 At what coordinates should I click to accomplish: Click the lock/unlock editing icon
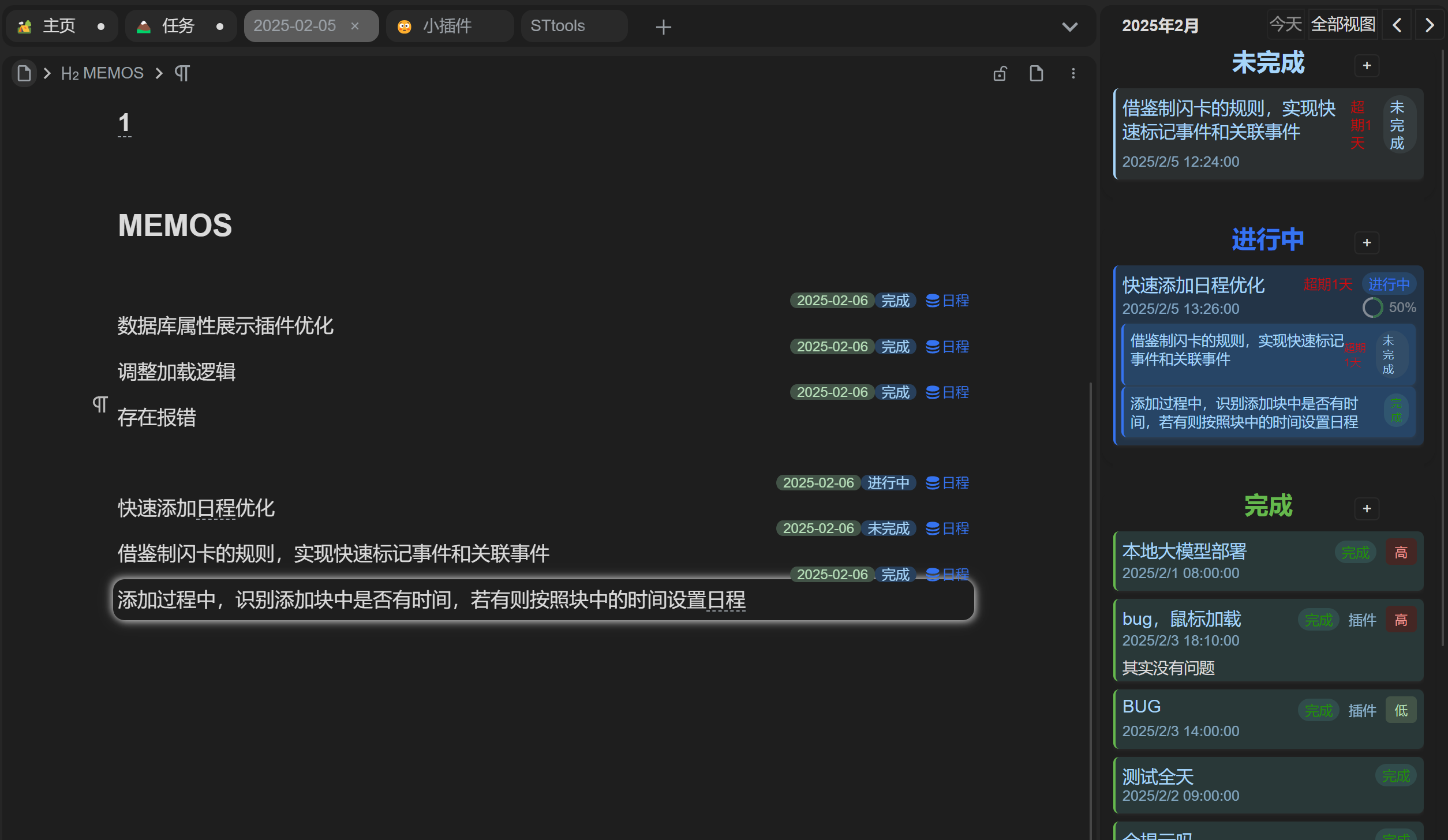pyautogui.click(x=1000, y=74)
